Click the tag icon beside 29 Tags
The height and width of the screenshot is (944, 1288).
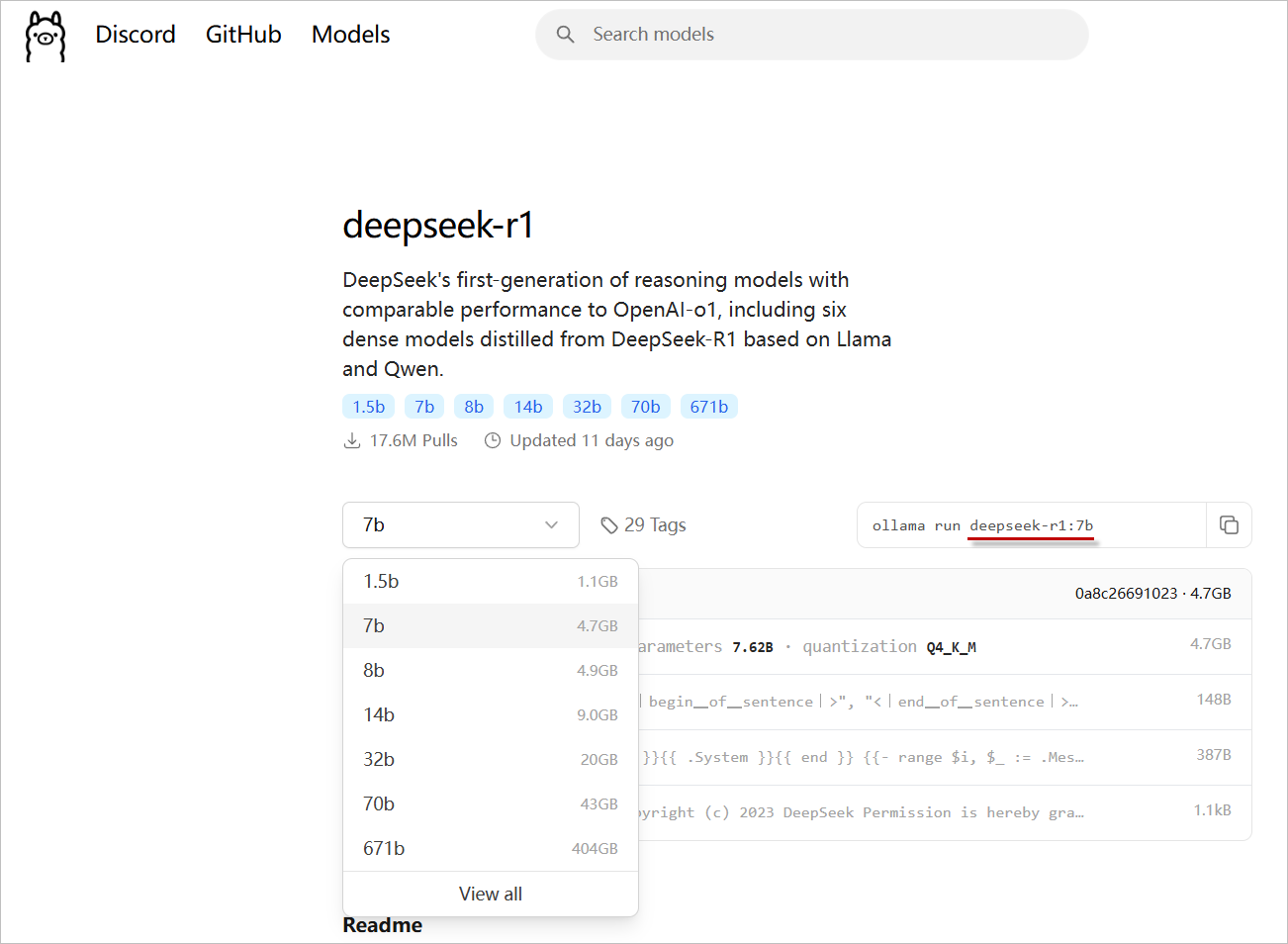click(609, 524)
